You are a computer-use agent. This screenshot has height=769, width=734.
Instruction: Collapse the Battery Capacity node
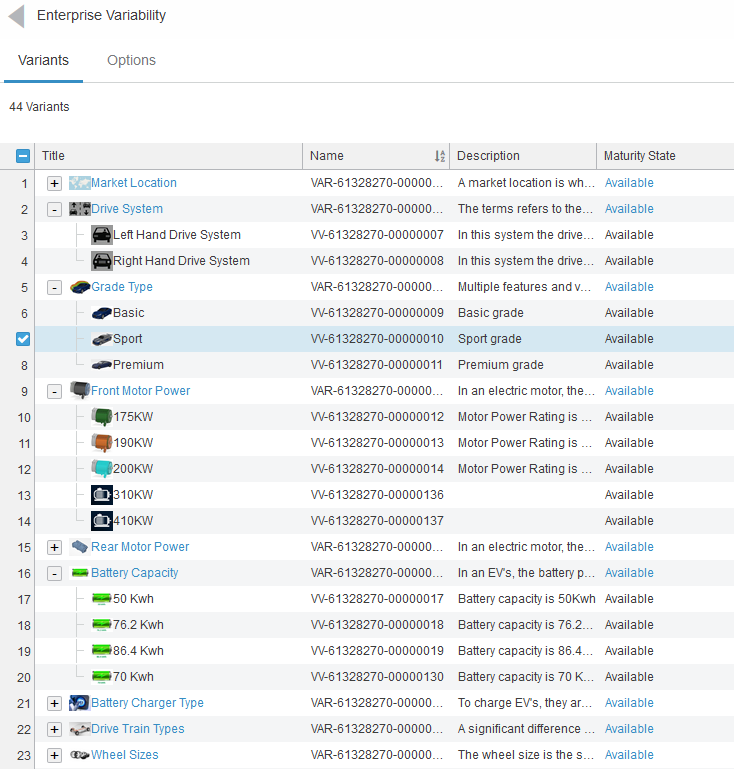(x=54, y=573)
